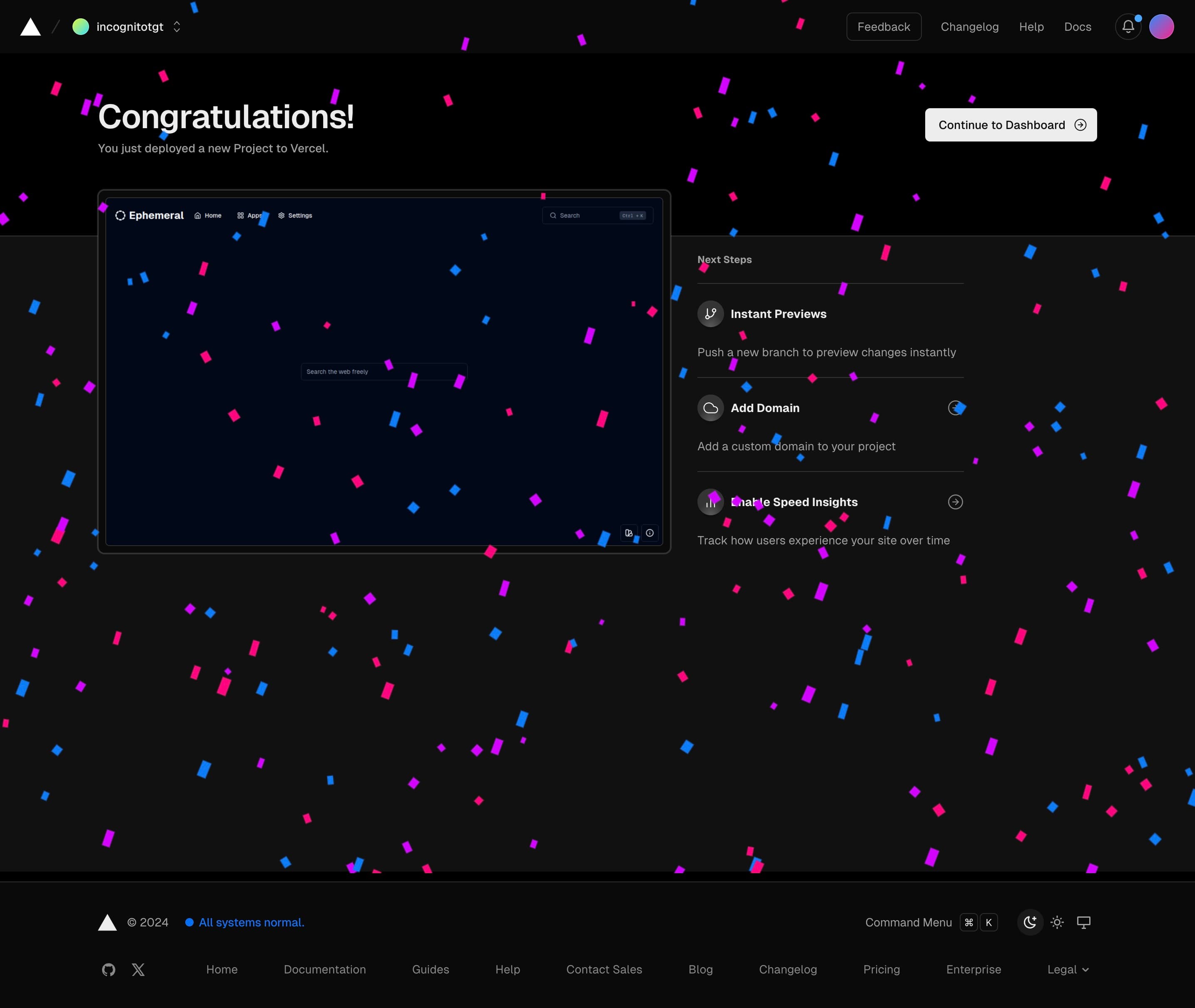The image size is (1195, 1008).
Task: Click the arrow next to Add Domain
Action: (955, 408)
